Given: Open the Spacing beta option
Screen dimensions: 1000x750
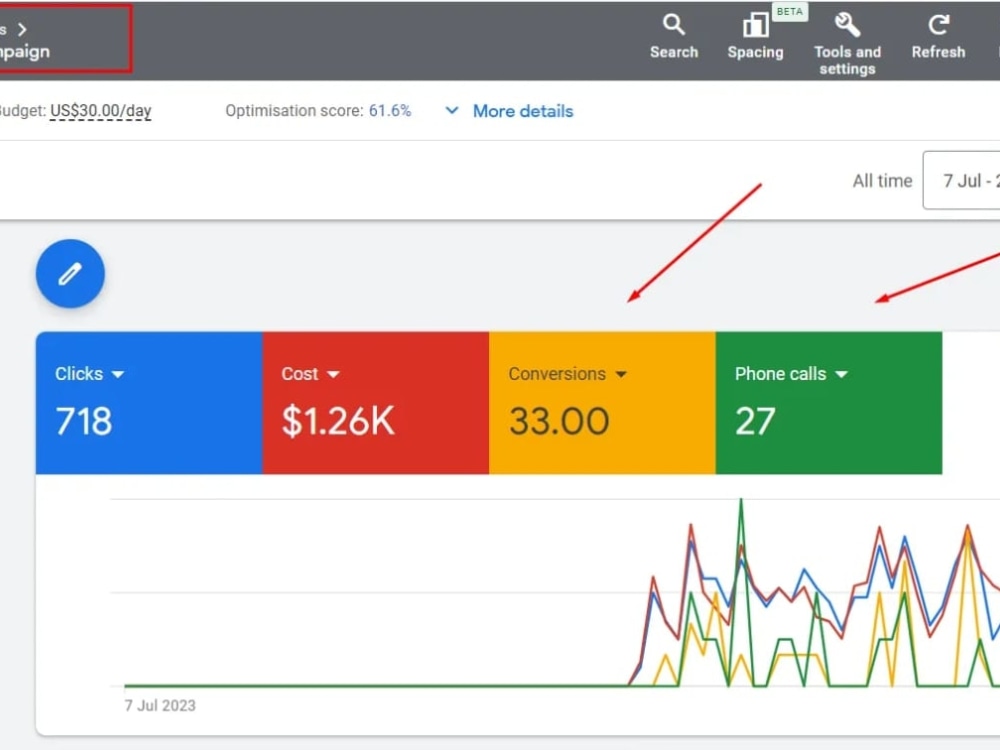Looking at the screenshot, I should 755,37.
